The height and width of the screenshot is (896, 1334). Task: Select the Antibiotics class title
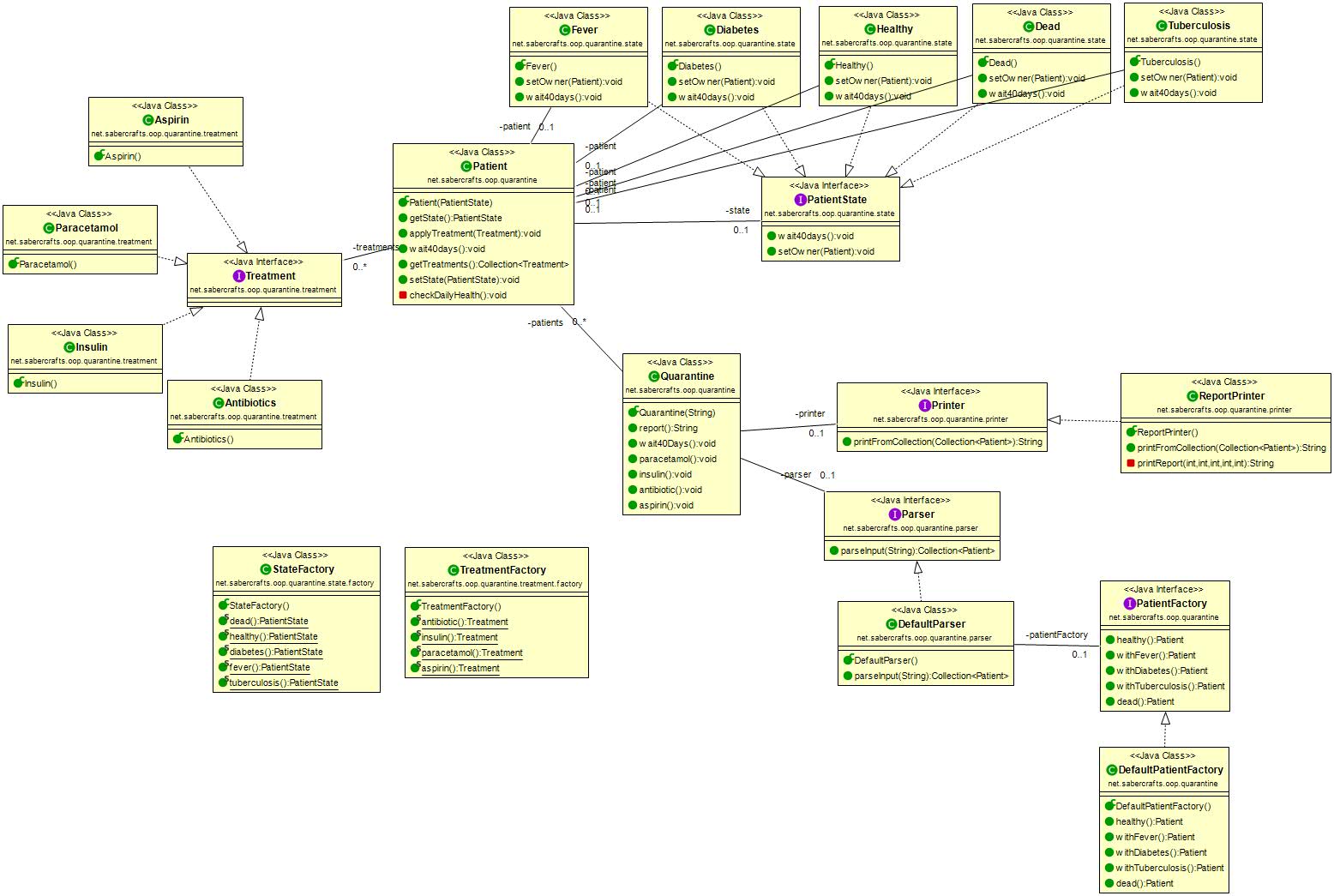pyautogui.click(x=250, y=403)
